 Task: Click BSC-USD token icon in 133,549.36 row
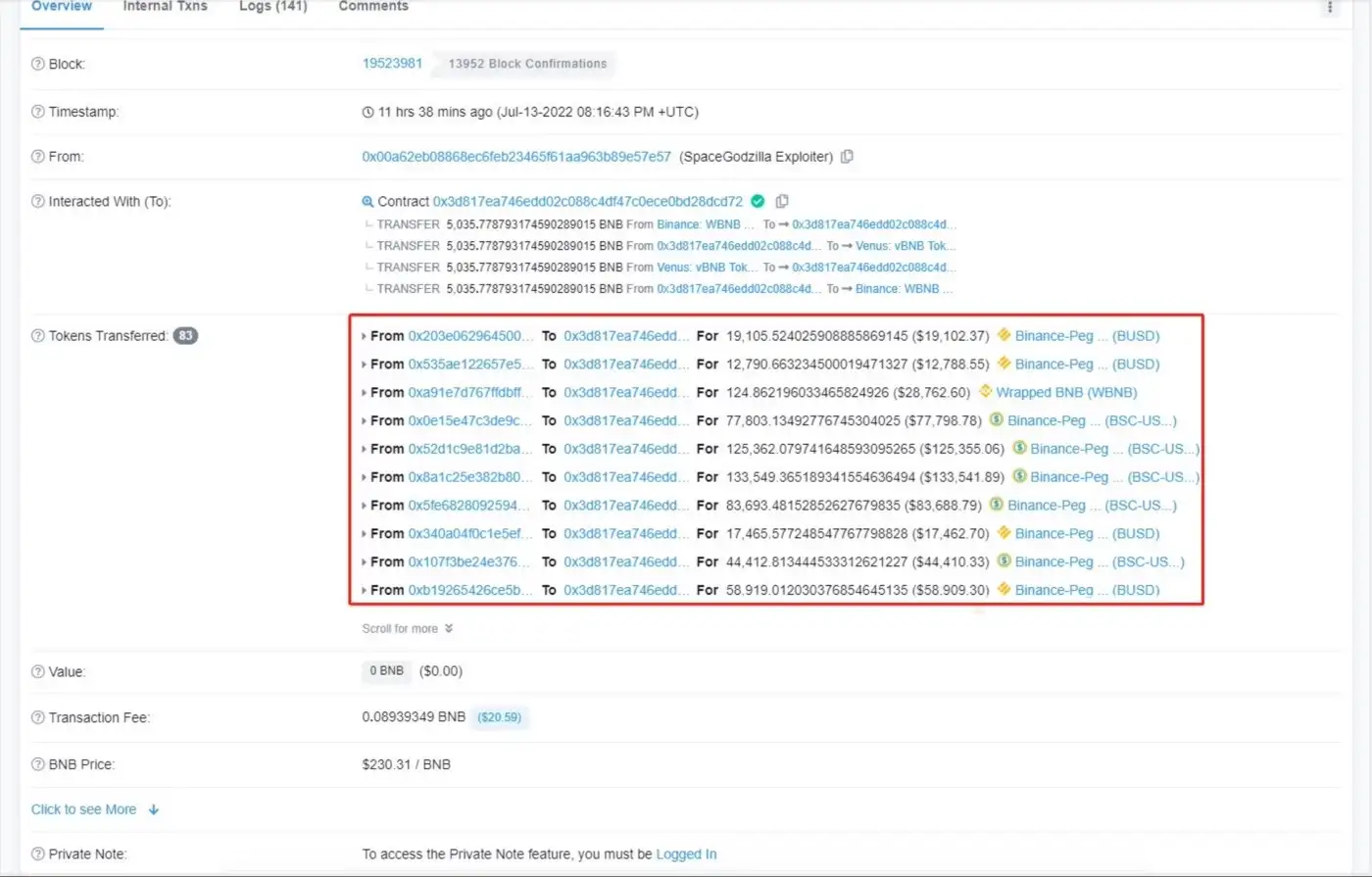[1019, 477]
